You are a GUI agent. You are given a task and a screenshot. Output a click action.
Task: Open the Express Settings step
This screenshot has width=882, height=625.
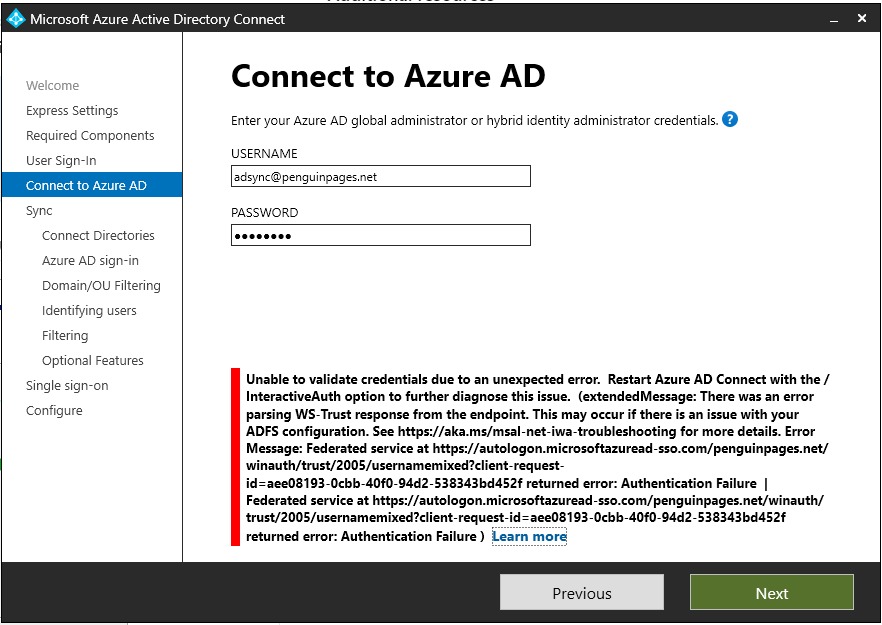[x=72, y=110]
